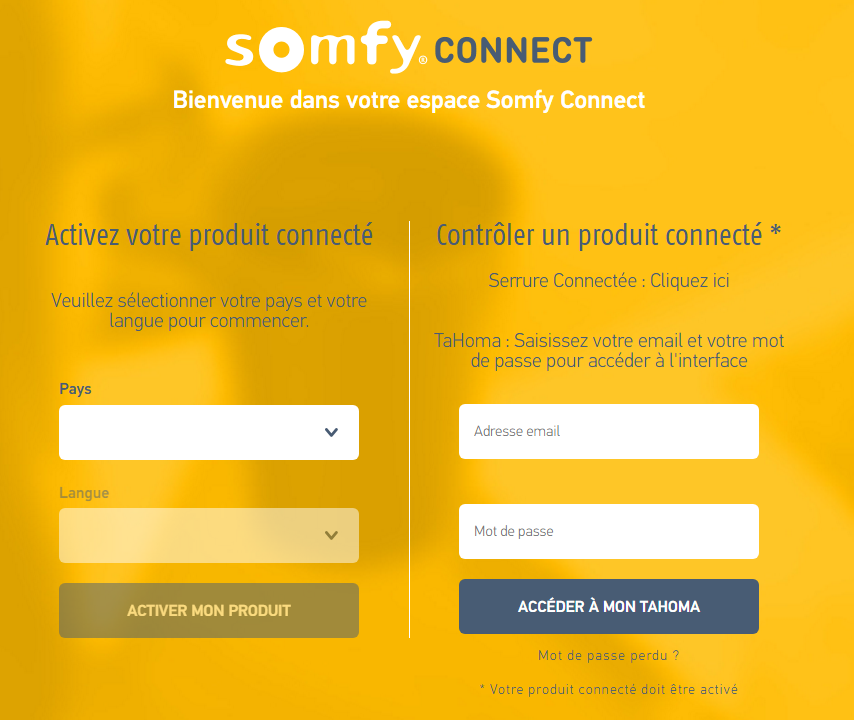
Task: Click the Veuillez sélectionner votre pays text
Action: pos(209,310)
